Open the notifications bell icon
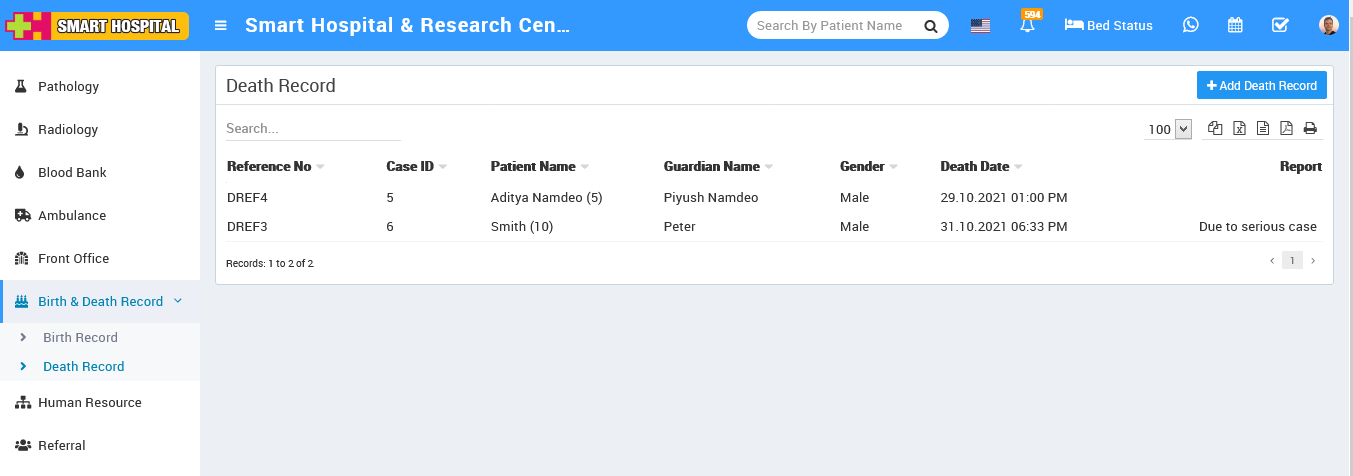Image resolution: width=1353 pixels, height=476 pixels. 1027,26
